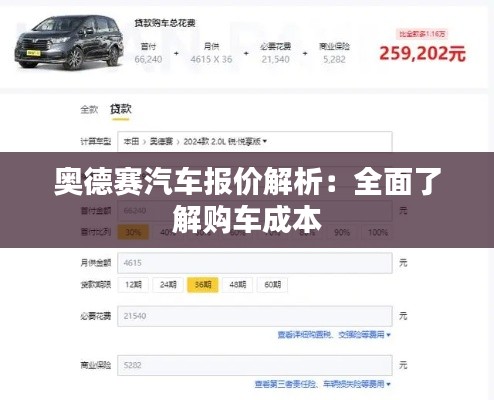Click the 月供金额 input field
Screen dimensions: 494x400
[255, 263]
